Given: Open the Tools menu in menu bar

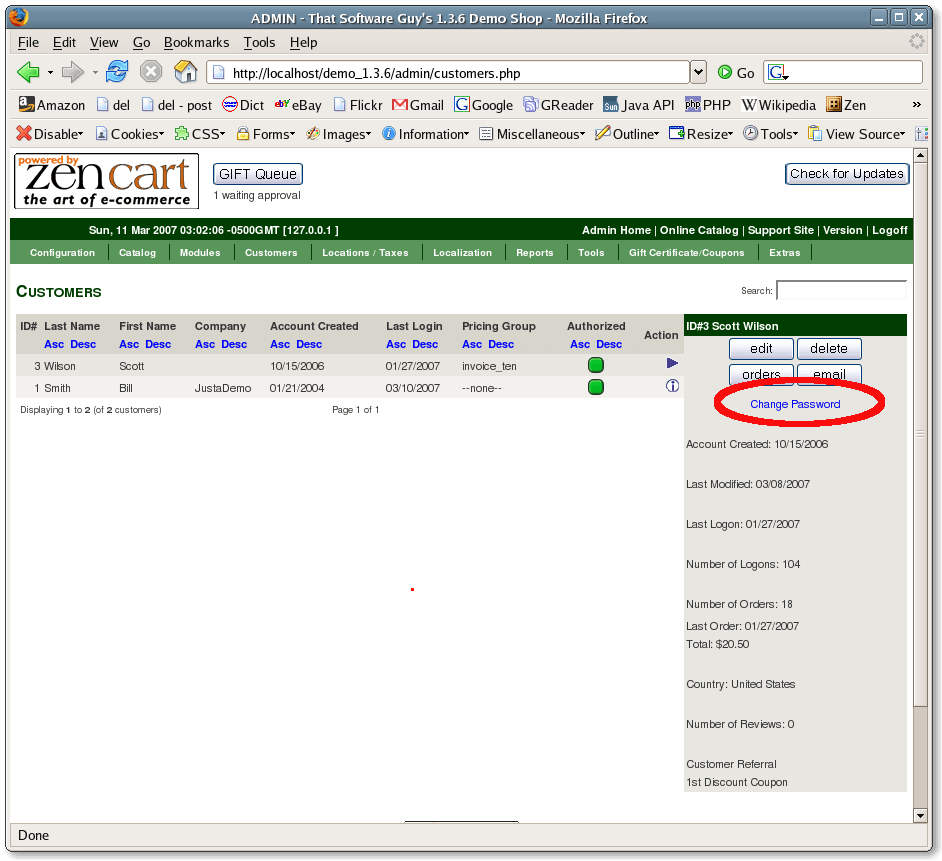Looking at the screenshot, I should 259,43.
